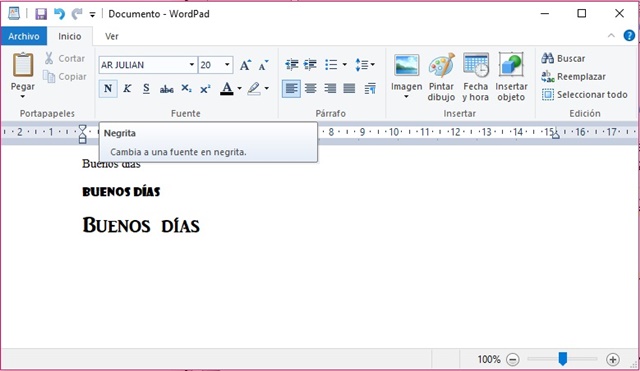The width and height of the screenshot is (640, 371).
Task: Click Cortar button
Action: (x=65, y=58)
